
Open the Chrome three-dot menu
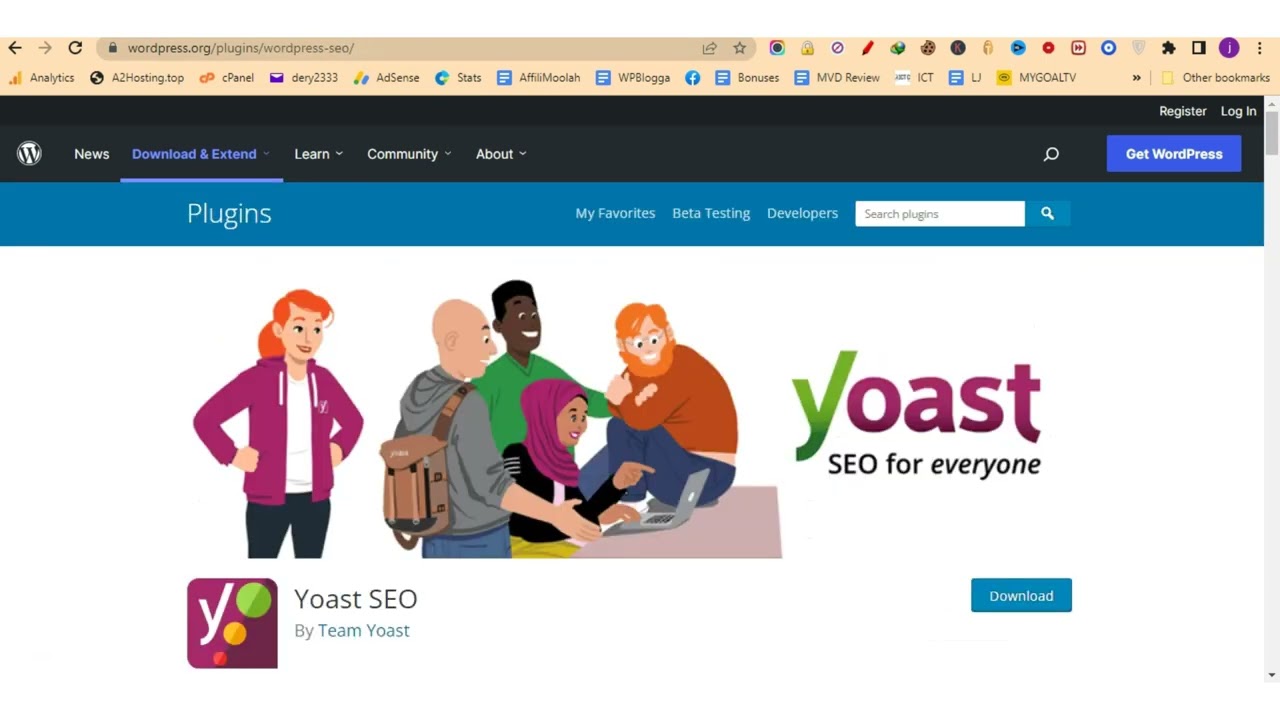1260,48
